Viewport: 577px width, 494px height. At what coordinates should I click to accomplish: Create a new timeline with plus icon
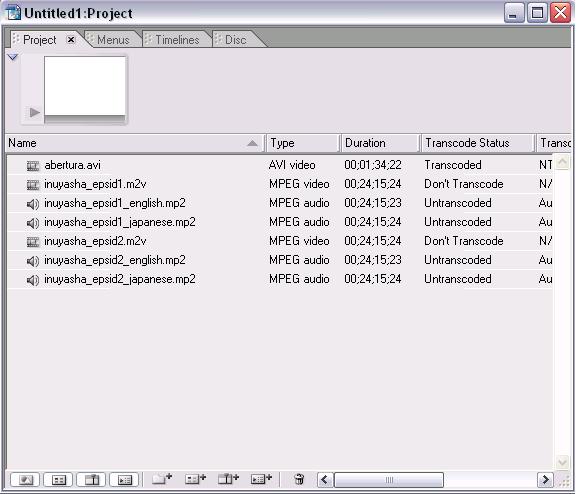click(x=228, y=479)
